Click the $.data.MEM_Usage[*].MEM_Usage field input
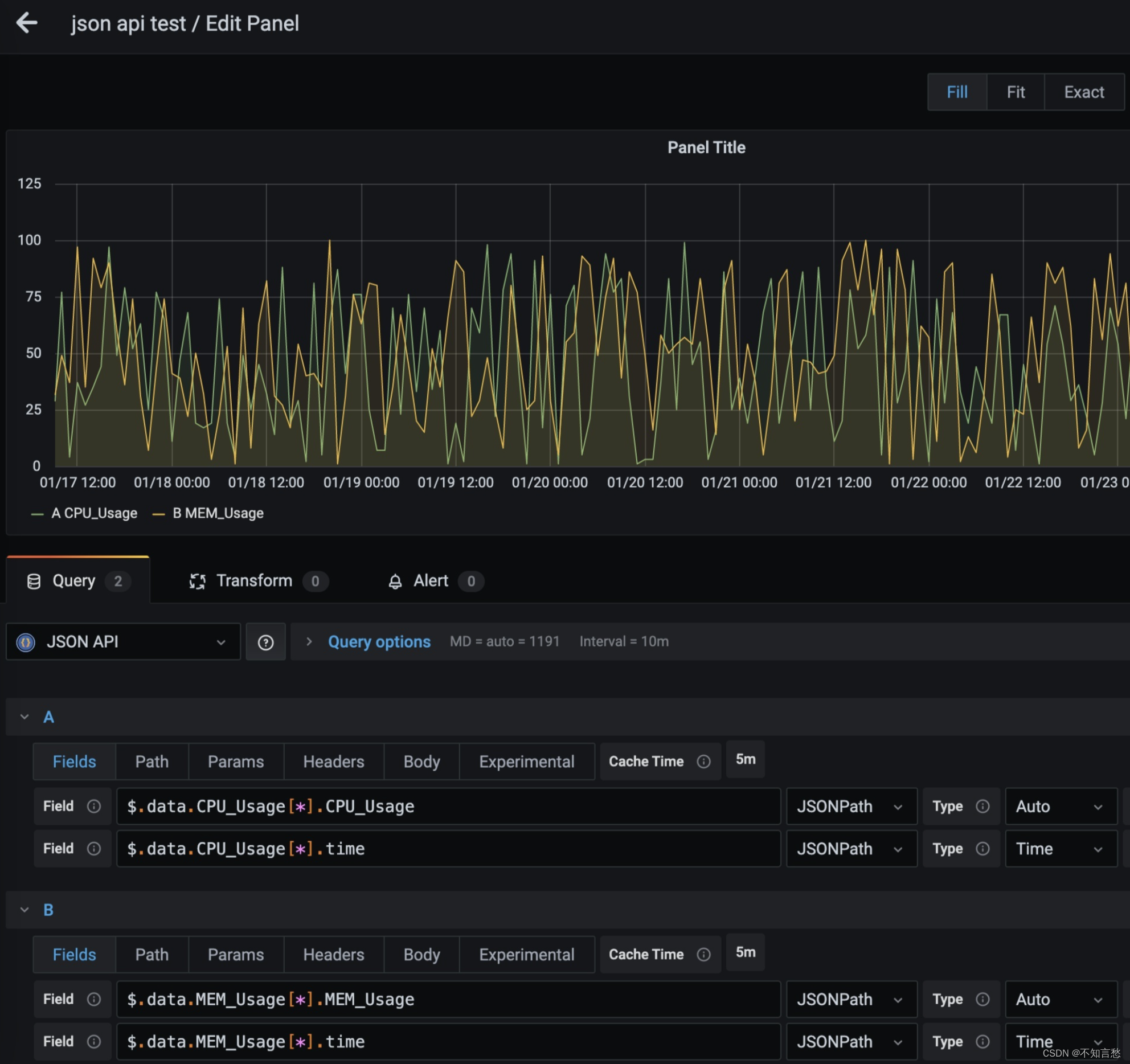 click(448, 999)
